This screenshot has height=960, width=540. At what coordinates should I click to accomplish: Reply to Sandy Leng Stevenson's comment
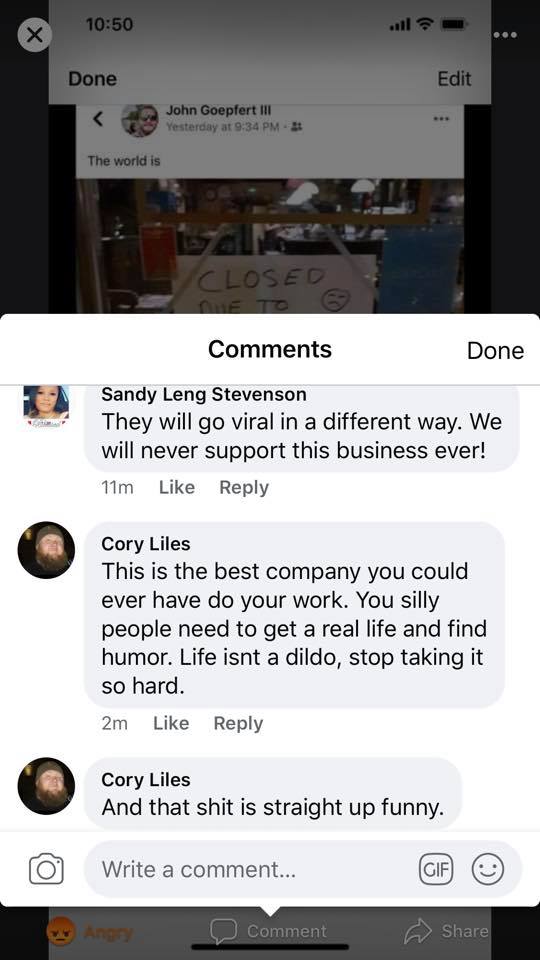(244, 487)
